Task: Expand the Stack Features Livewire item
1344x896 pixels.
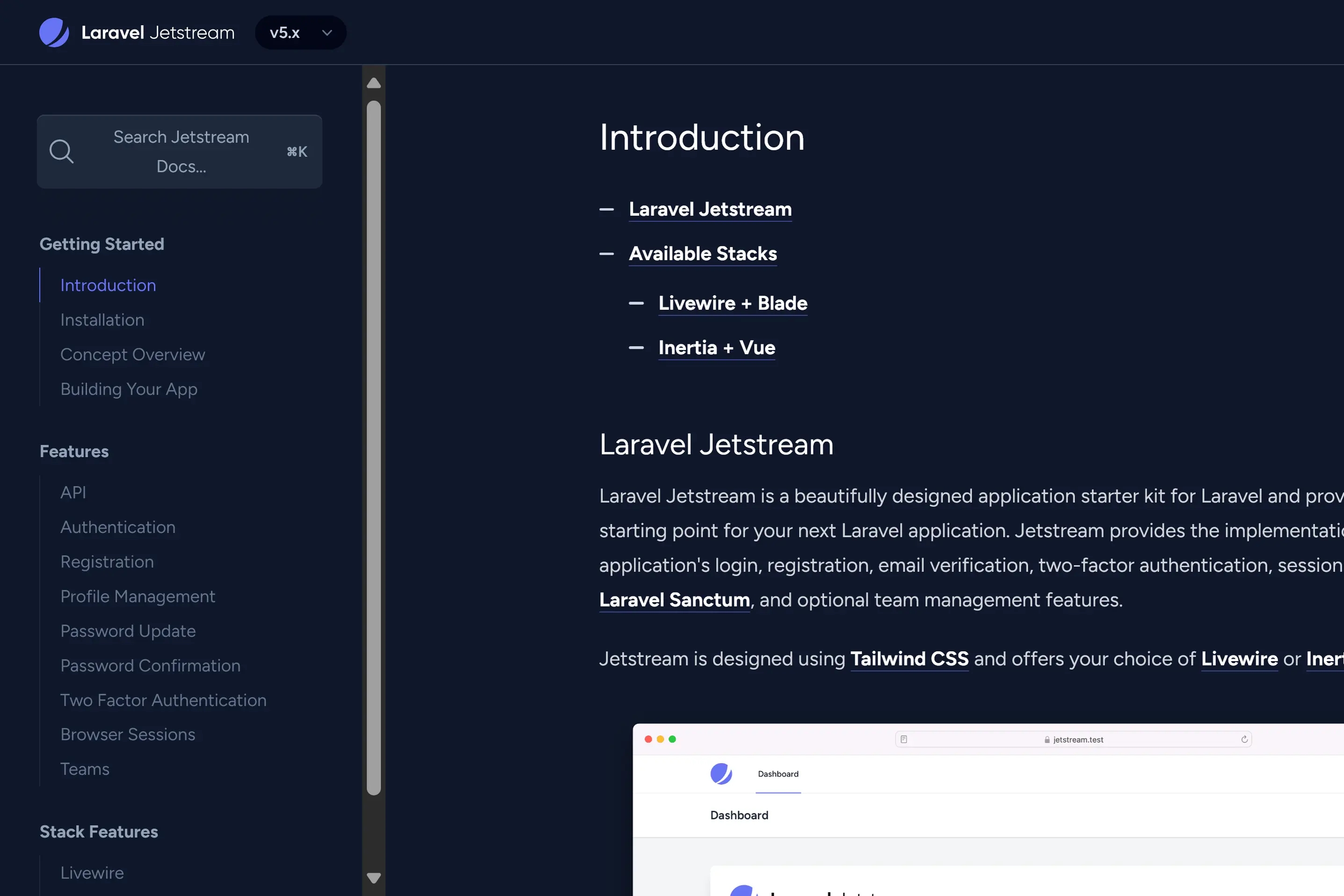Action: coord(92,872)
